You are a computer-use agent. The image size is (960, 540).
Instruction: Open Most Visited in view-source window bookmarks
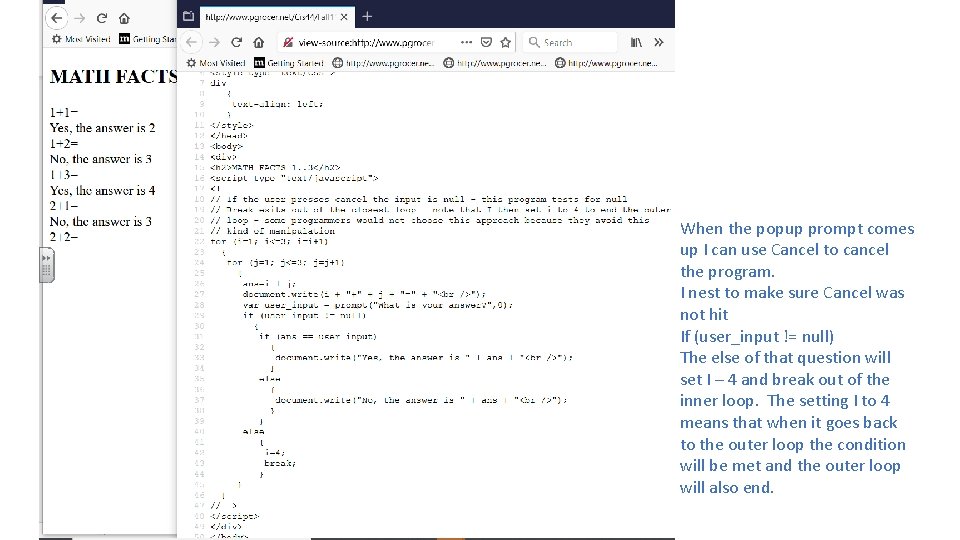216,63
